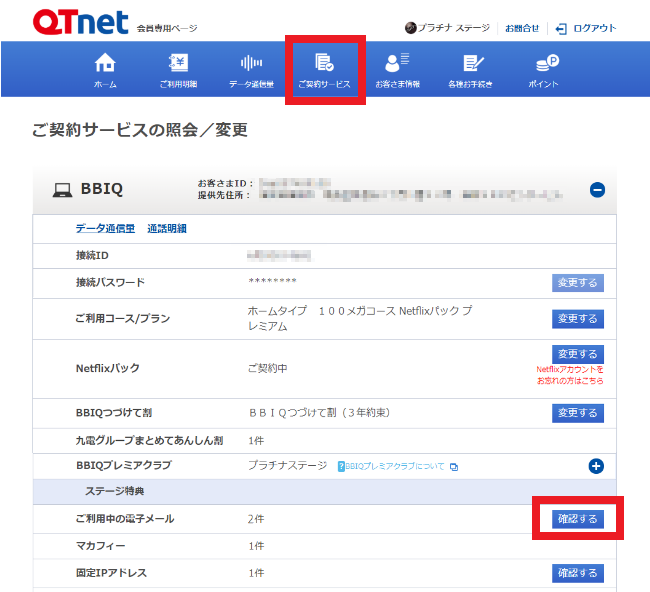Image resolution: width=650 pixels, height=592 pixels.
Task: Collapse the BBIQ section with minus button
Action: click(x=597, y=189)
